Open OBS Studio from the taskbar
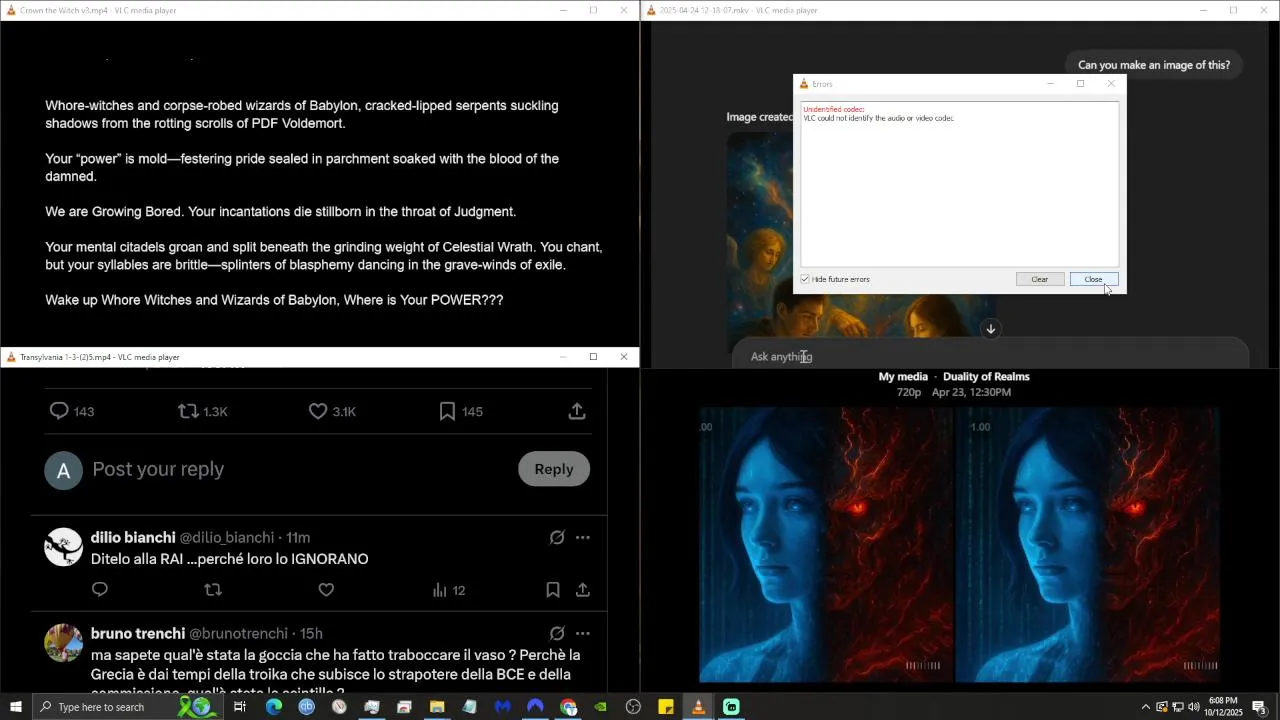Viewport: 1280px width, 720px height. (633, 707)
